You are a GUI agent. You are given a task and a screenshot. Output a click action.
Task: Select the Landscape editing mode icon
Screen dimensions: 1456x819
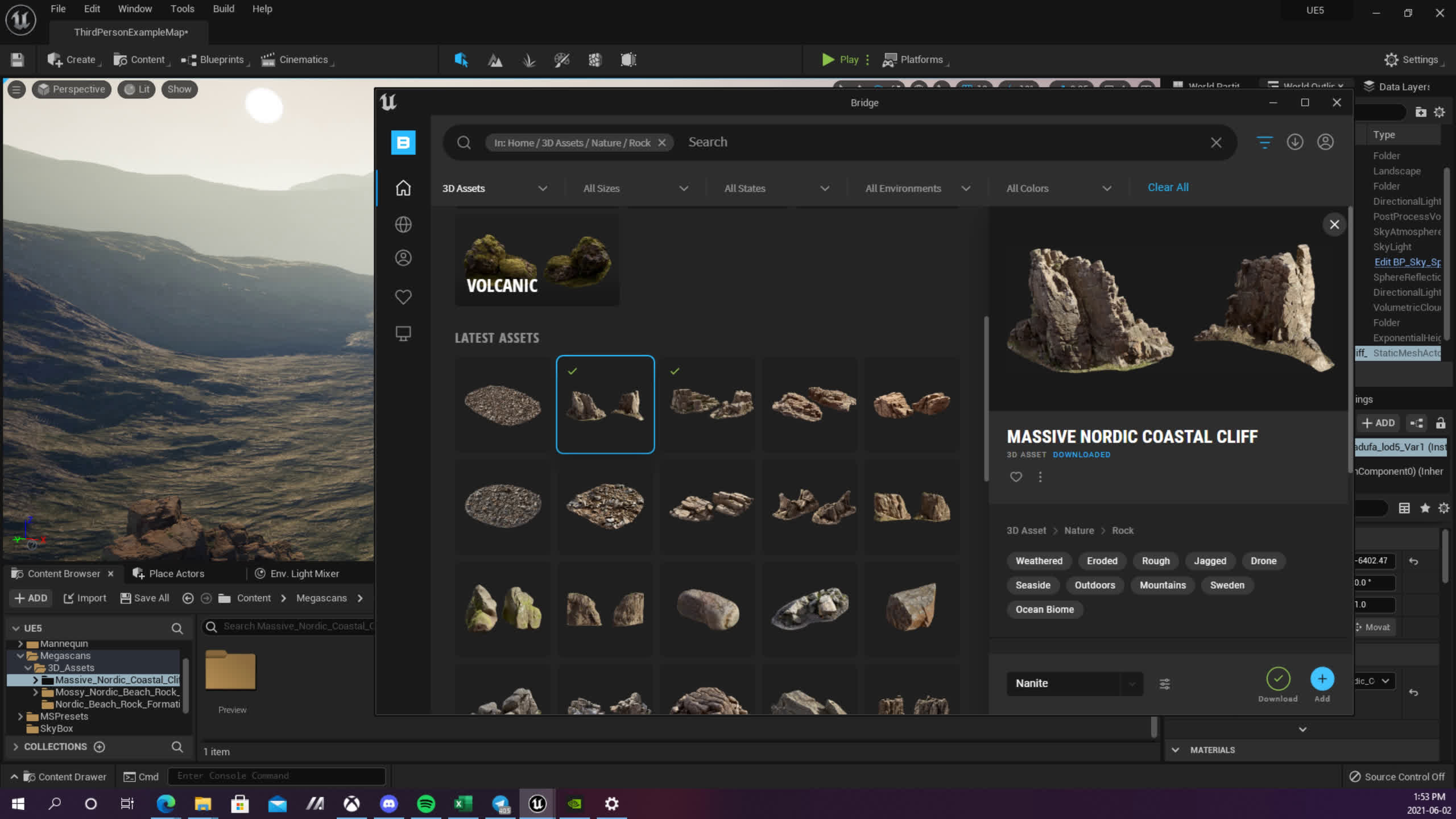click(495, 59)
